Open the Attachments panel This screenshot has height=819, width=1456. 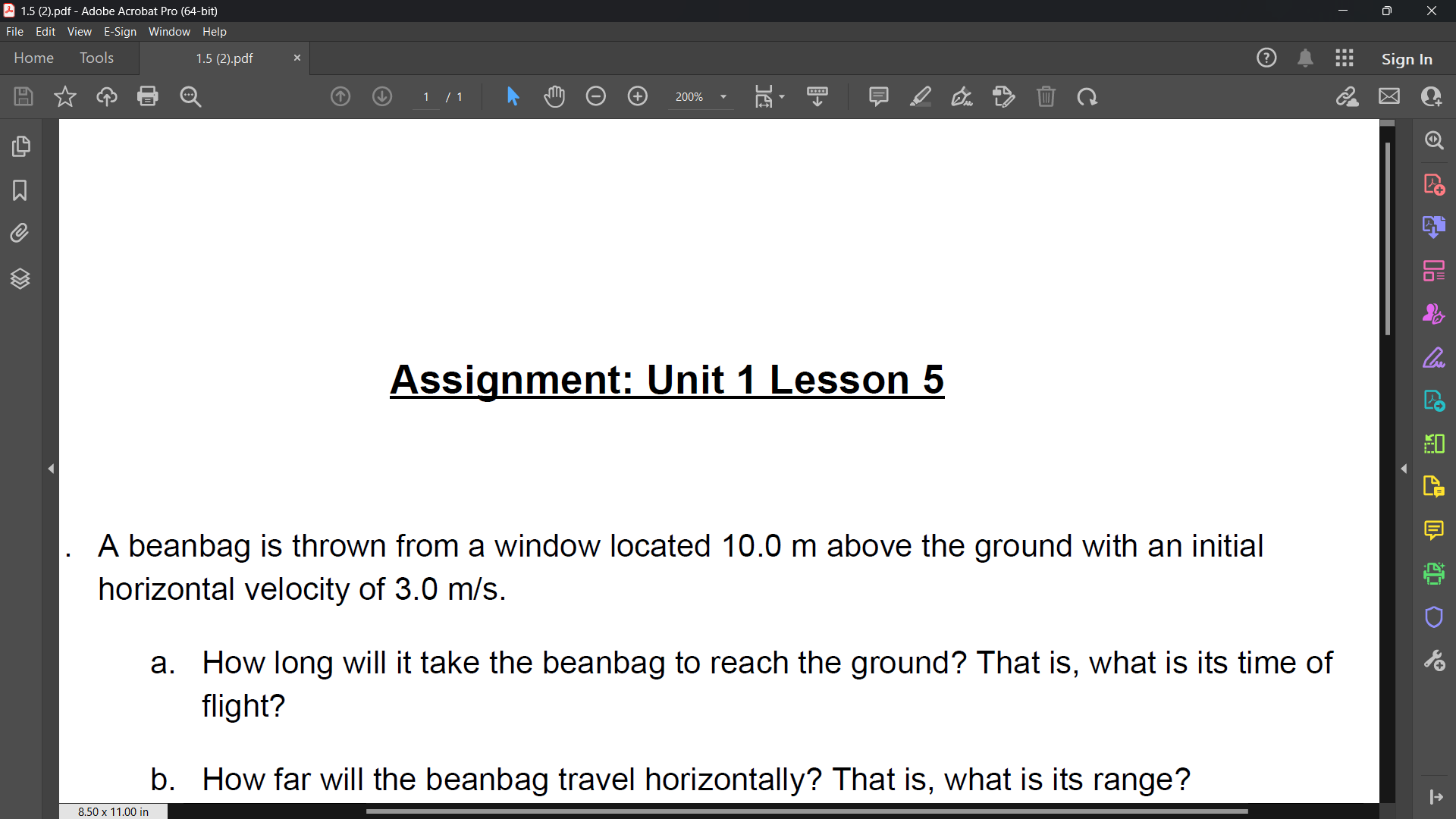click(19, 233)
